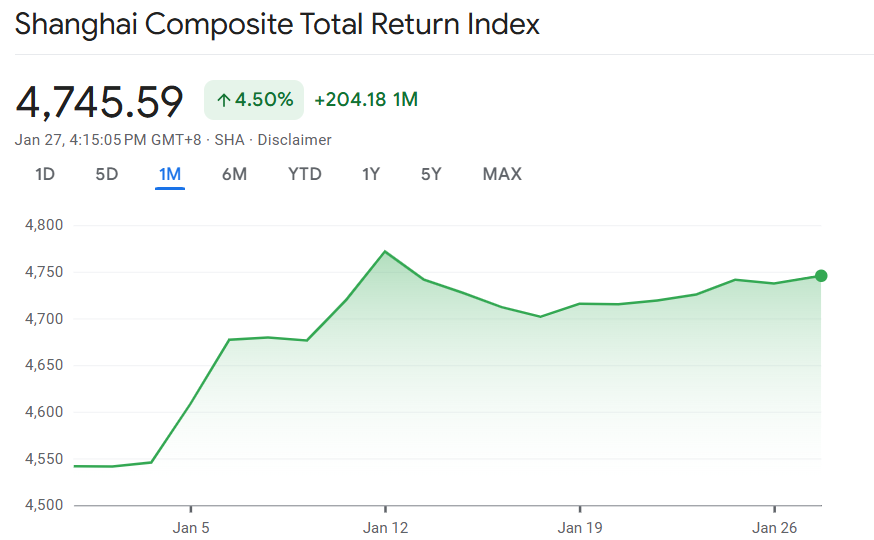Screen dimensions: 874x540
Task: Click the green endpoint dot on chart
Action: 821,276
